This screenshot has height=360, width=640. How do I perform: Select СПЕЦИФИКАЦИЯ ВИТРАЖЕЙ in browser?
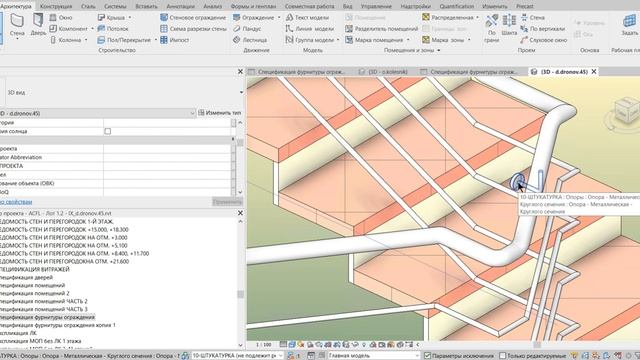coord(34,269)
